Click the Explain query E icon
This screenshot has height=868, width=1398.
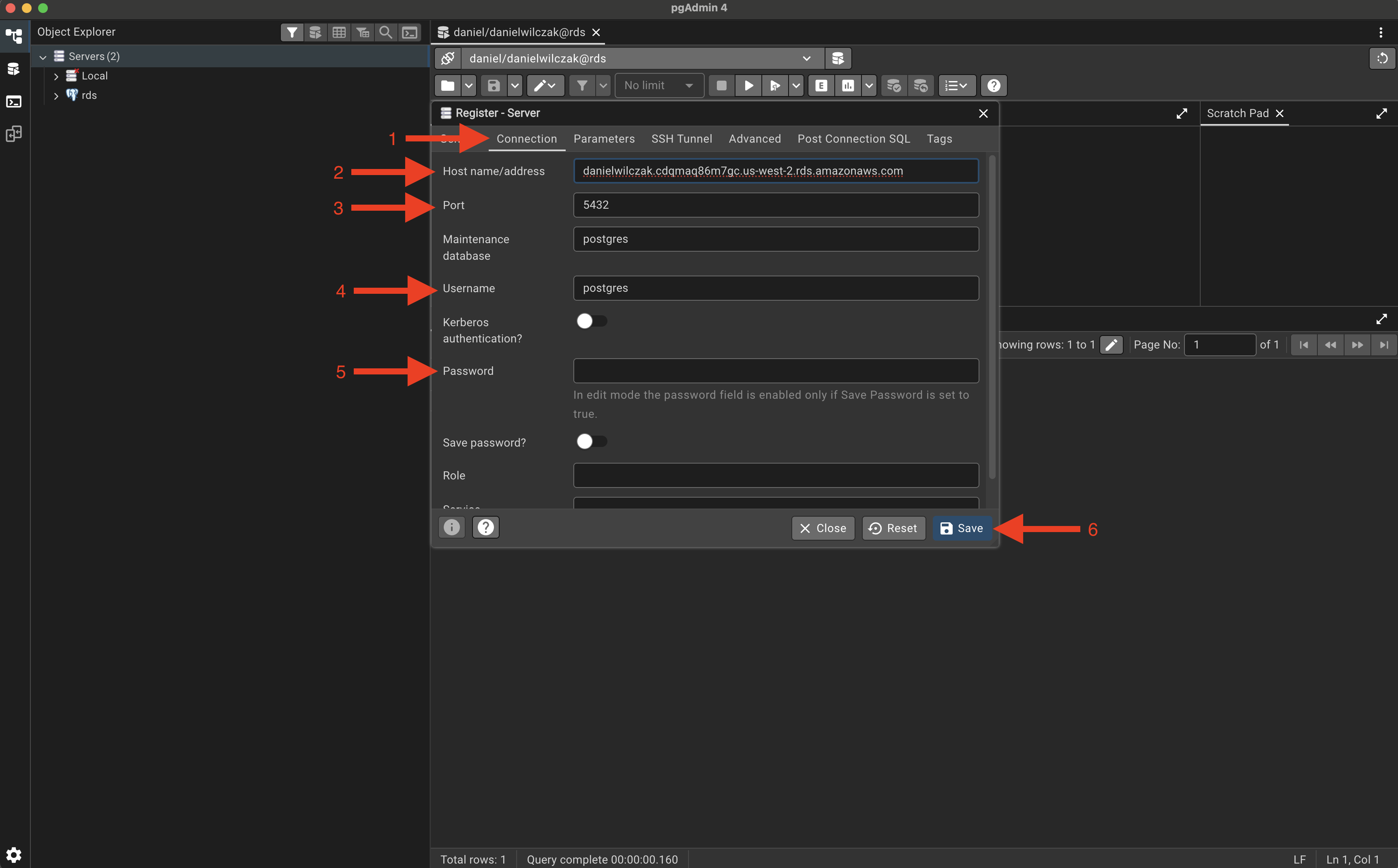pos(821,86)
